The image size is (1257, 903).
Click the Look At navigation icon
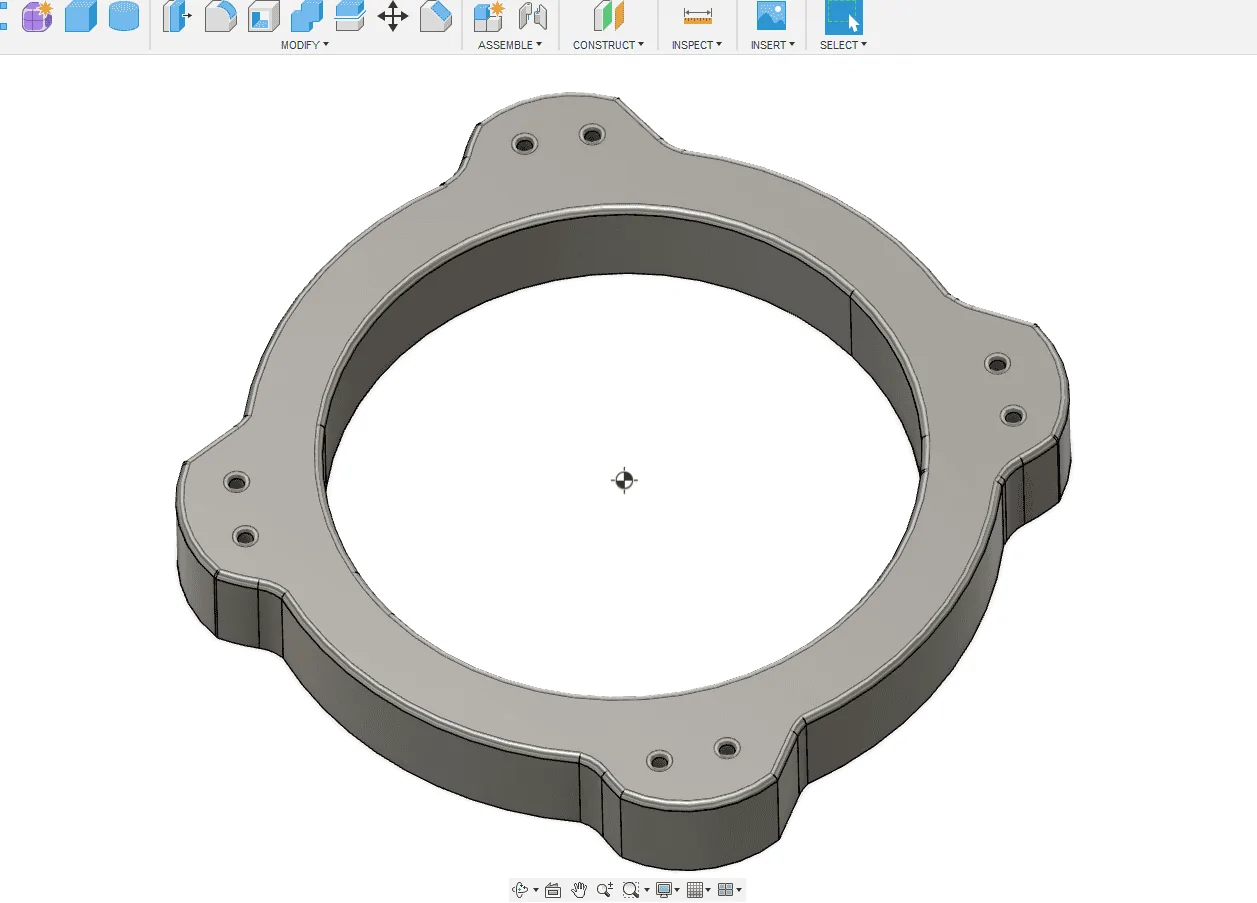(x=553, y=889)
